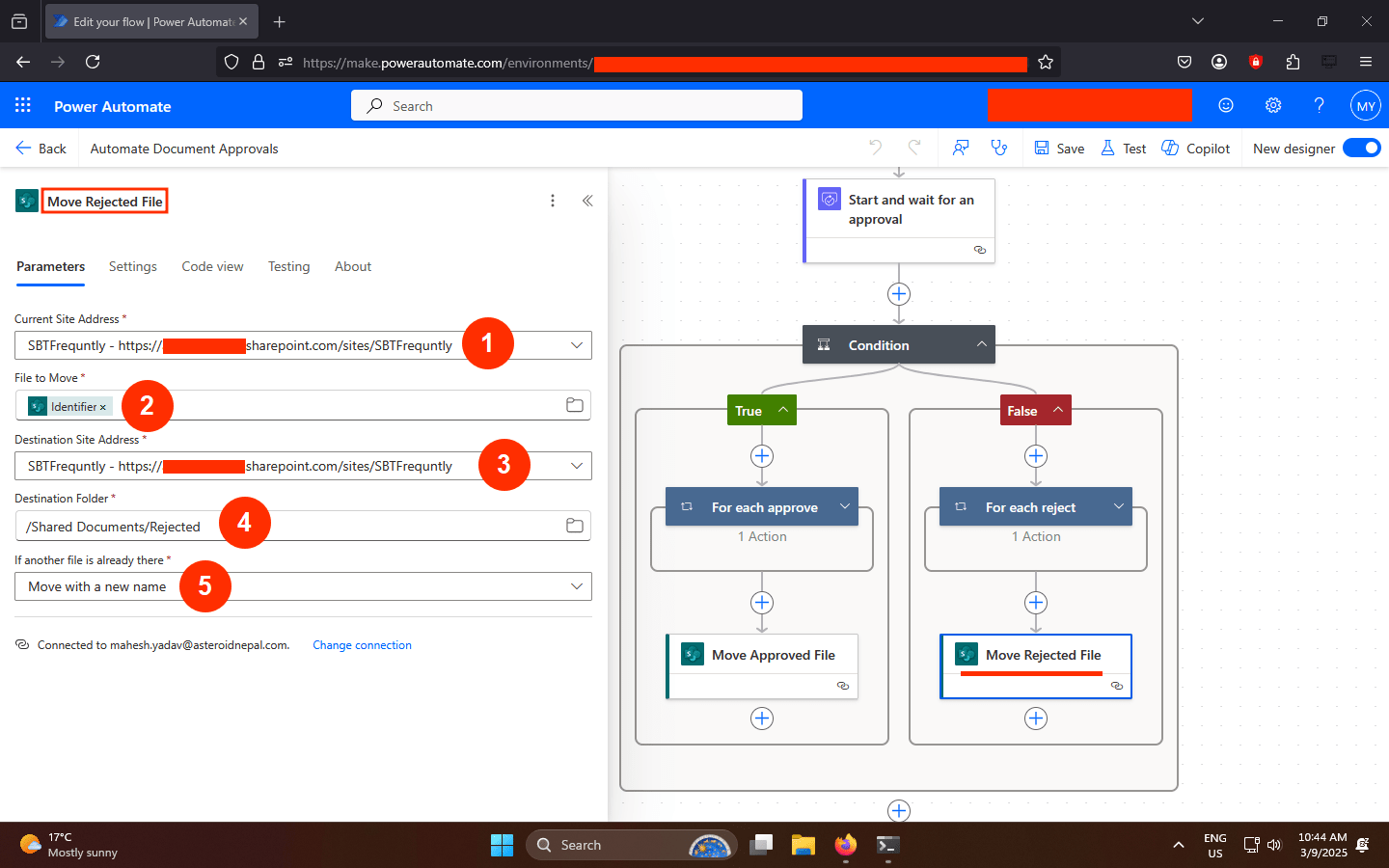Screen dimensions: 1389x868
Task: Rename the Move Rejected File action title
Action: click(x=105, y=202)
